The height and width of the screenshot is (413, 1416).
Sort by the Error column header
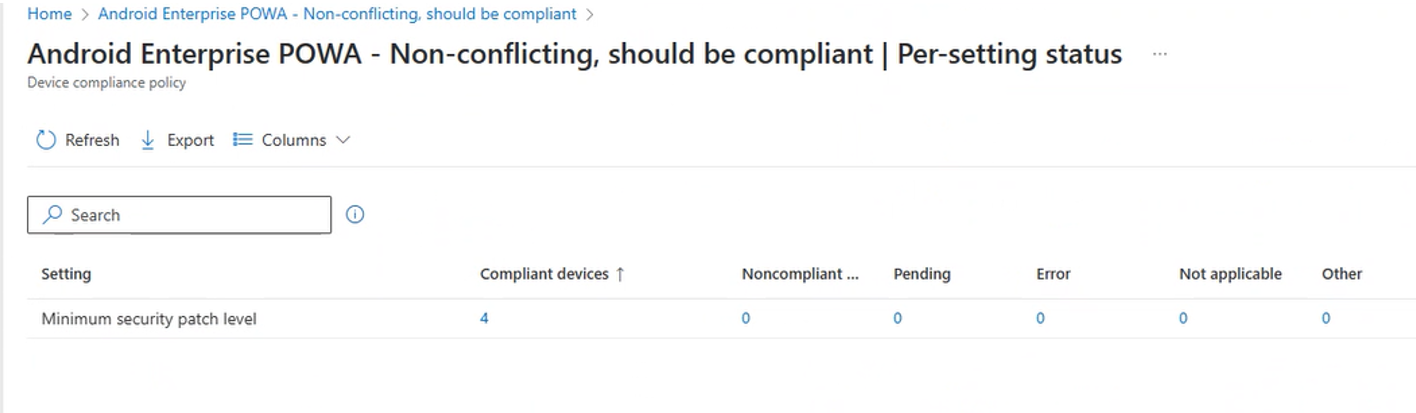pos(1053,274)
